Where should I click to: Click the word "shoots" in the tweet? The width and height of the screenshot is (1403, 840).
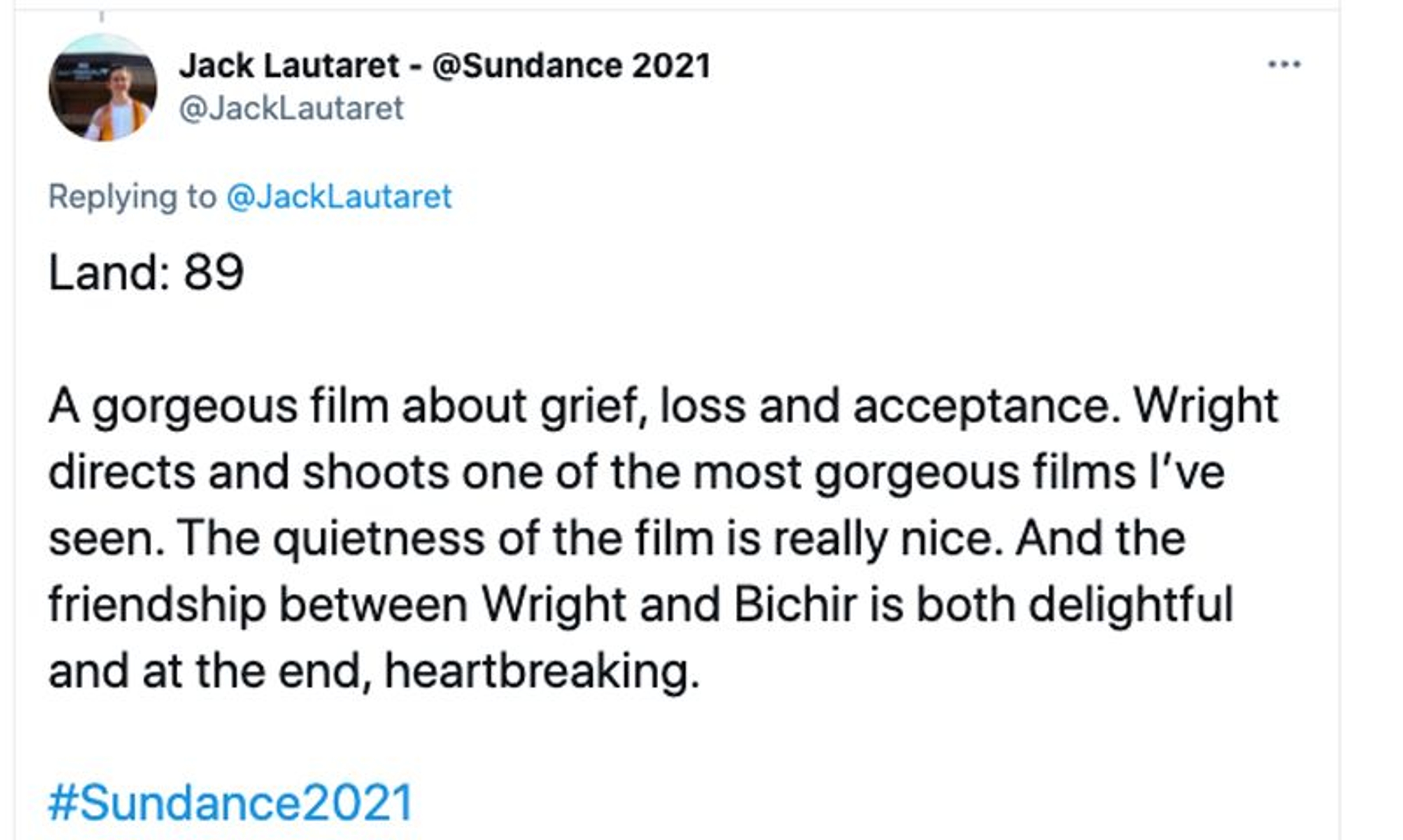pos(375,472)
